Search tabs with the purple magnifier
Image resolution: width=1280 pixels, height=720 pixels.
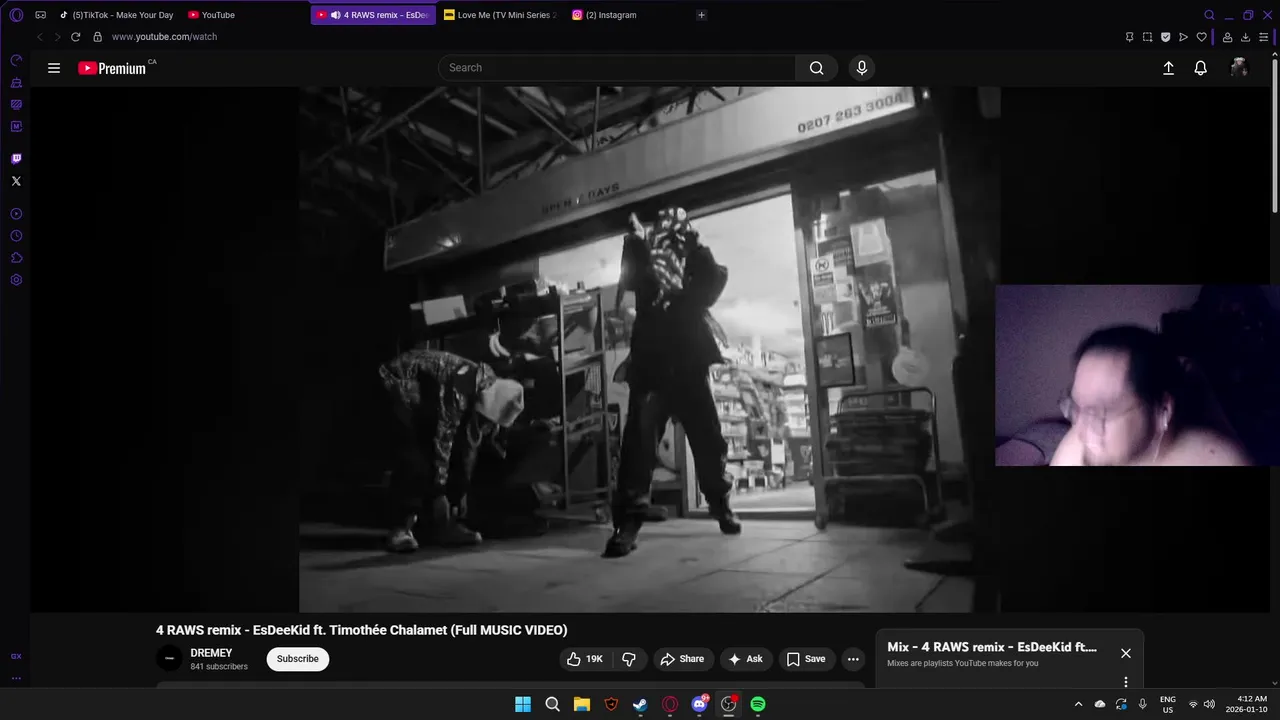tap(1209, 15)
